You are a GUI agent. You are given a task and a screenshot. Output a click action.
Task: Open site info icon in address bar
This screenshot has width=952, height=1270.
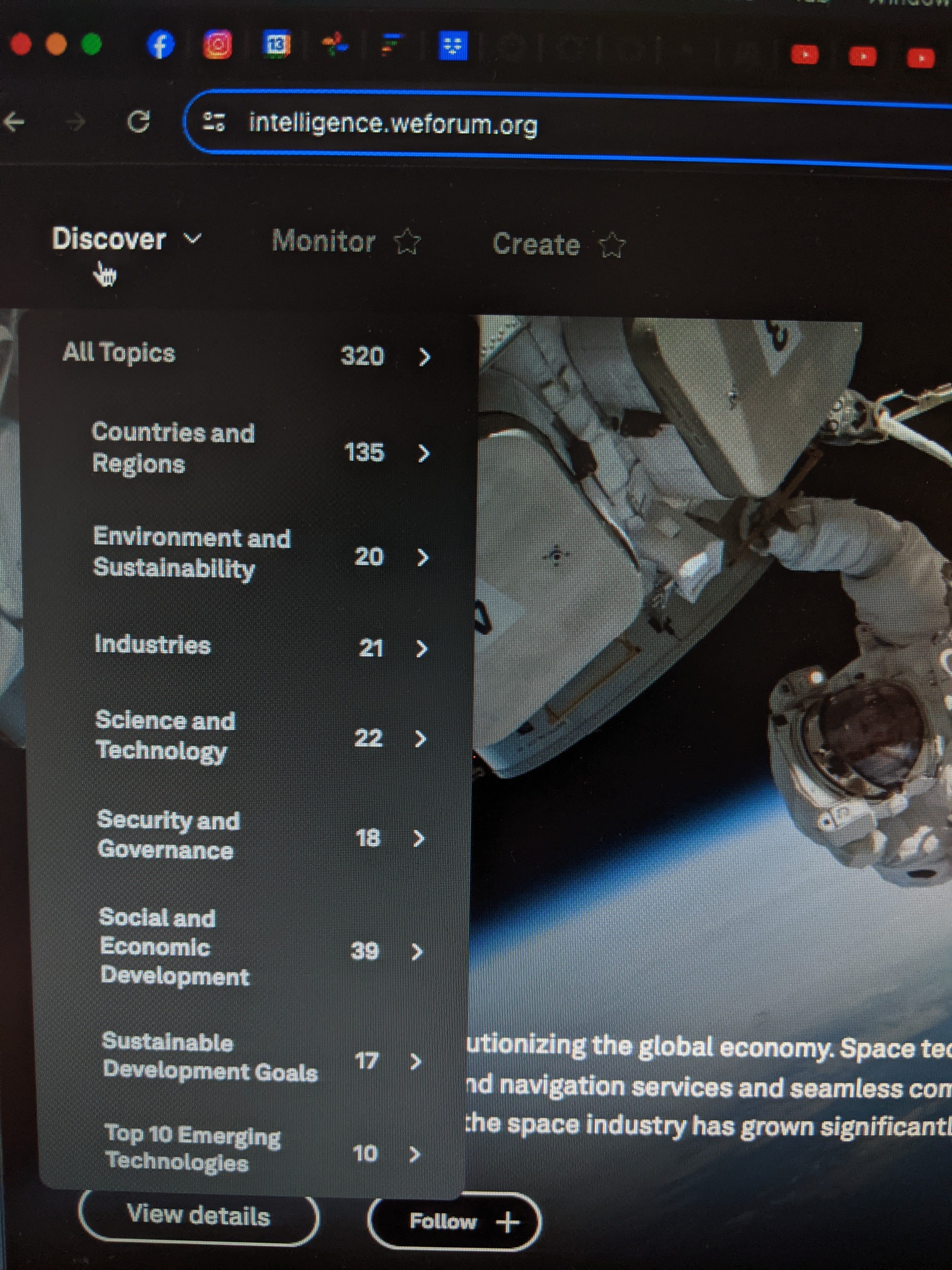(x=214, y=122)
